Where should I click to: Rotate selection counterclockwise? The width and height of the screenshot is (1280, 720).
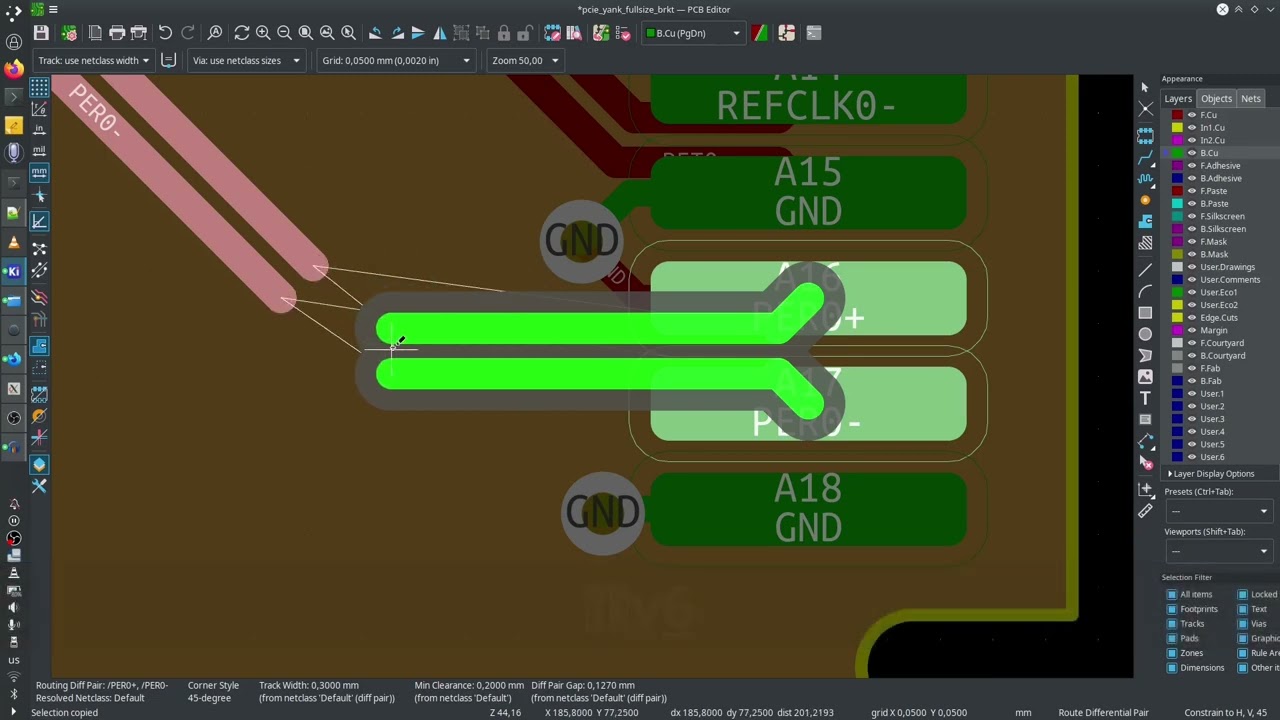375,33
